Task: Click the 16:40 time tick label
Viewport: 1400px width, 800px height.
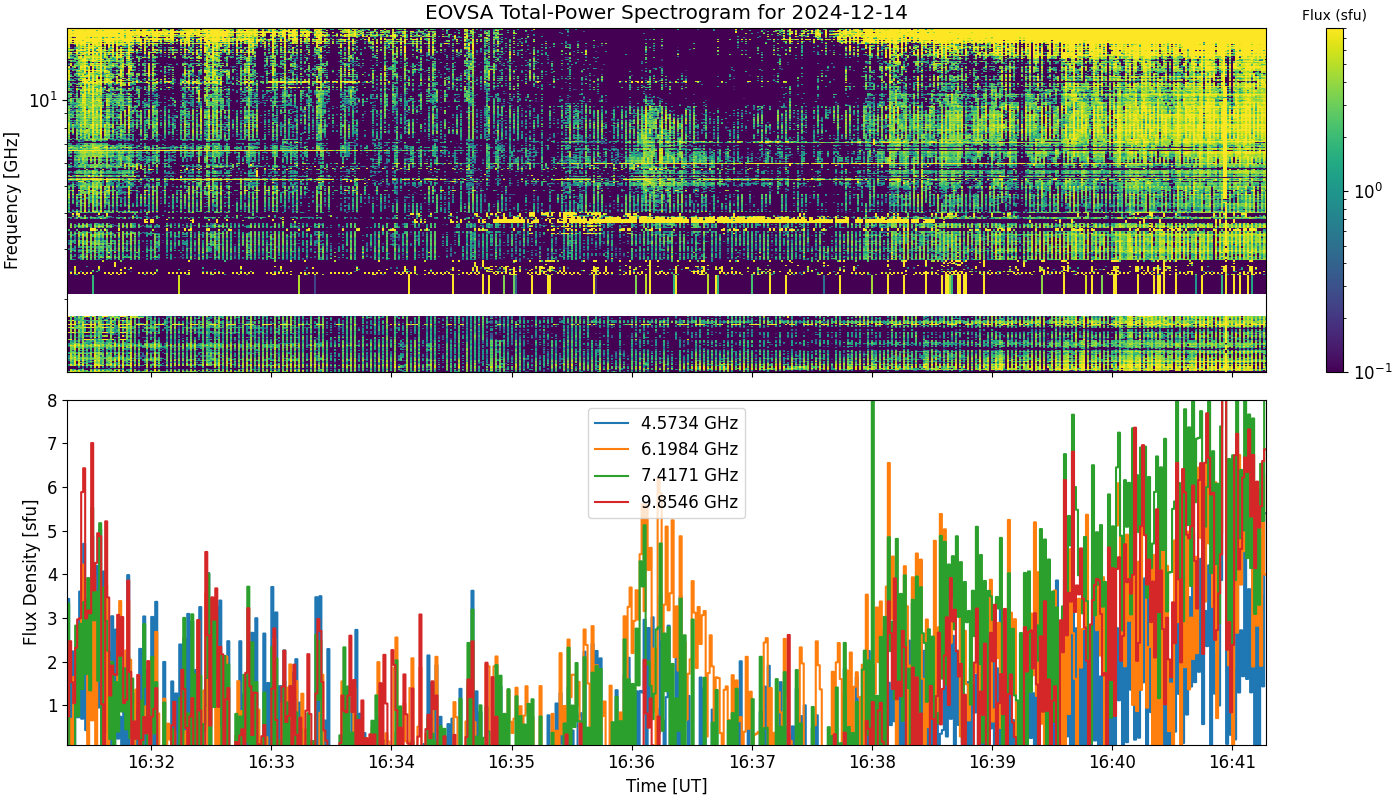Action: click(1112, 762)
